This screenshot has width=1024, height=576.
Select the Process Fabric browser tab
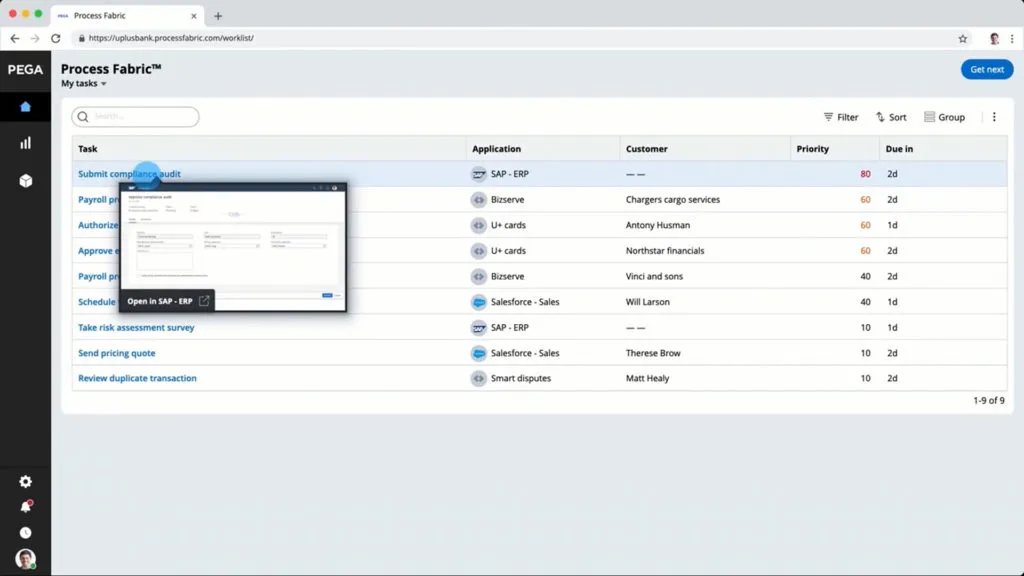128,16
